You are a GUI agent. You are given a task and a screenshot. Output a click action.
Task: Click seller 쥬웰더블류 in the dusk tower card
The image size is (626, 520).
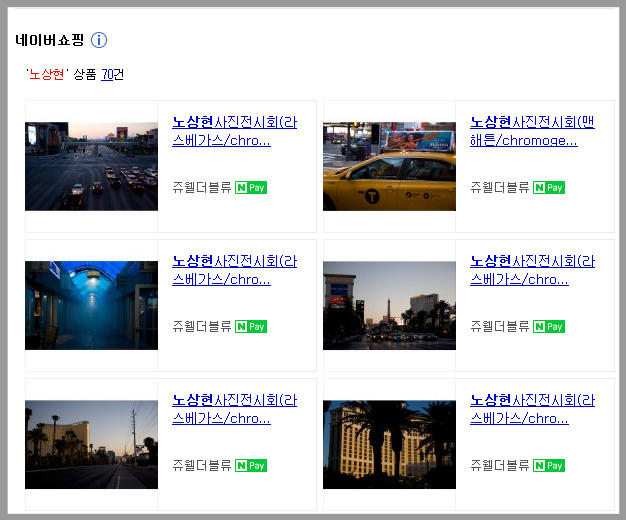[x=500, y=326]
